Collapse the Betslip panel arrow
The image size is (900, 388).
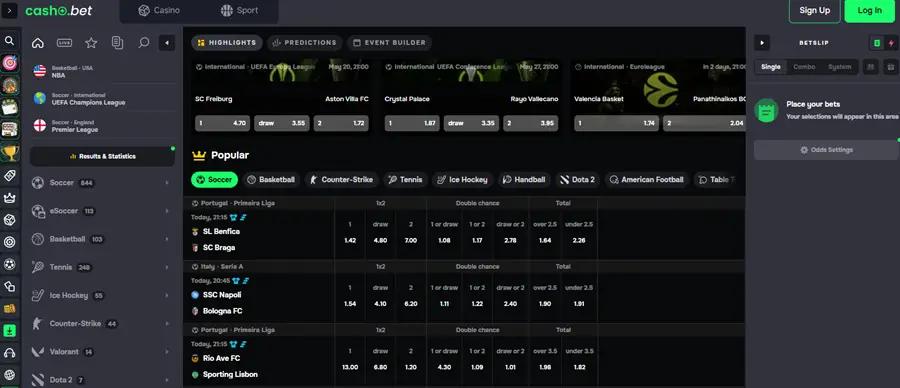762,43
